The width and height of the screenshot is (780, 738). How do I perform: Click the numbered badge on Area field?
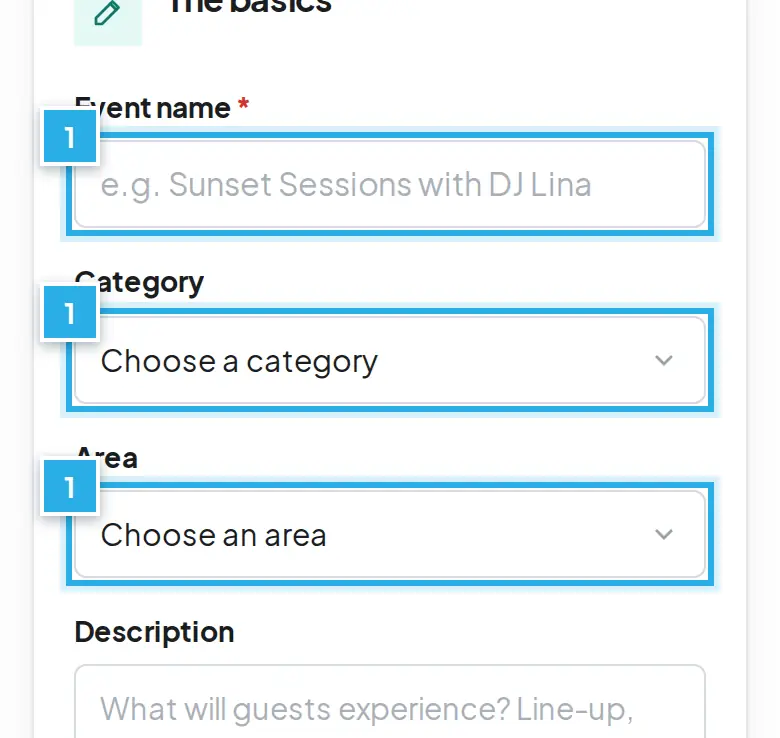tap(70, 486)
